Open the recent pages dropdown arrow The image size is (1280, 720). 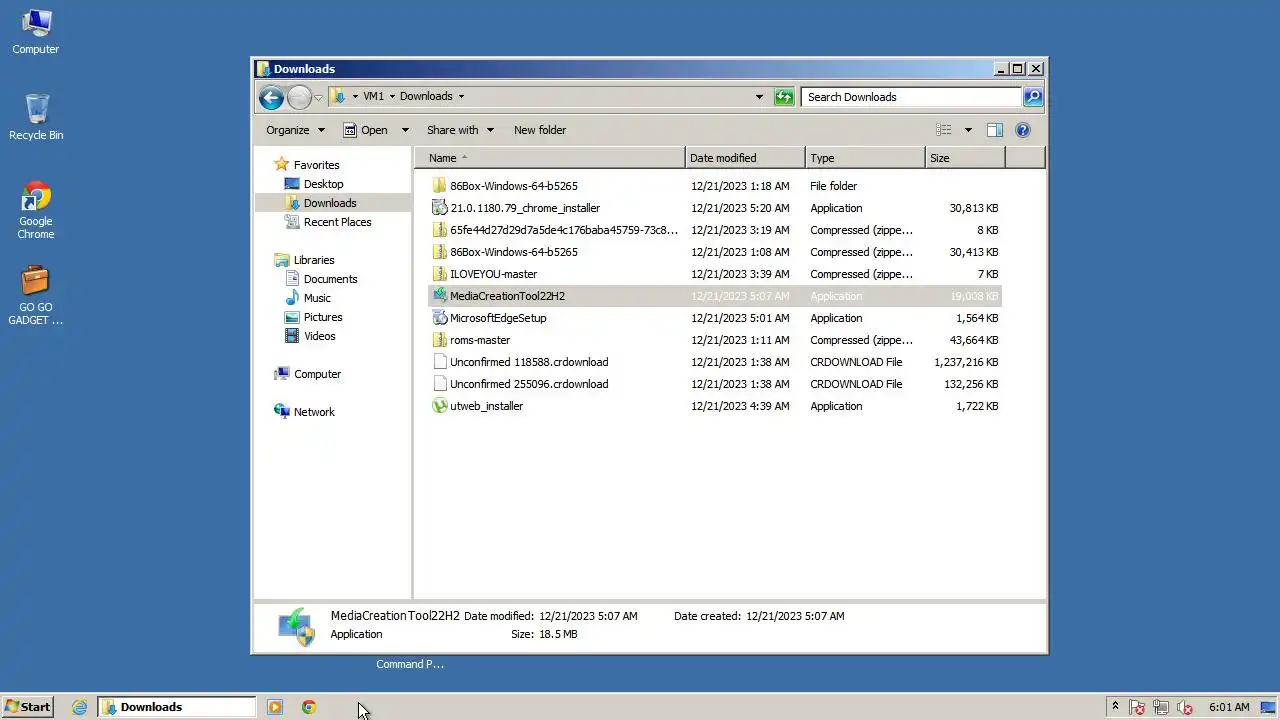(318, 97)
